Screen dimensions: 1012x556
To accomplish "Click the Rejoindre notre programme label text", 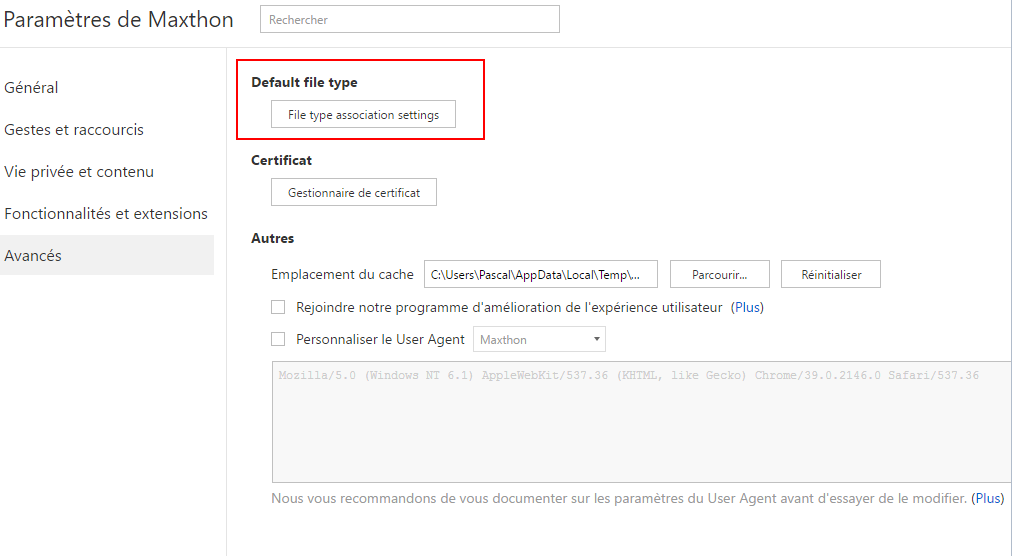I will pos(509,307).
